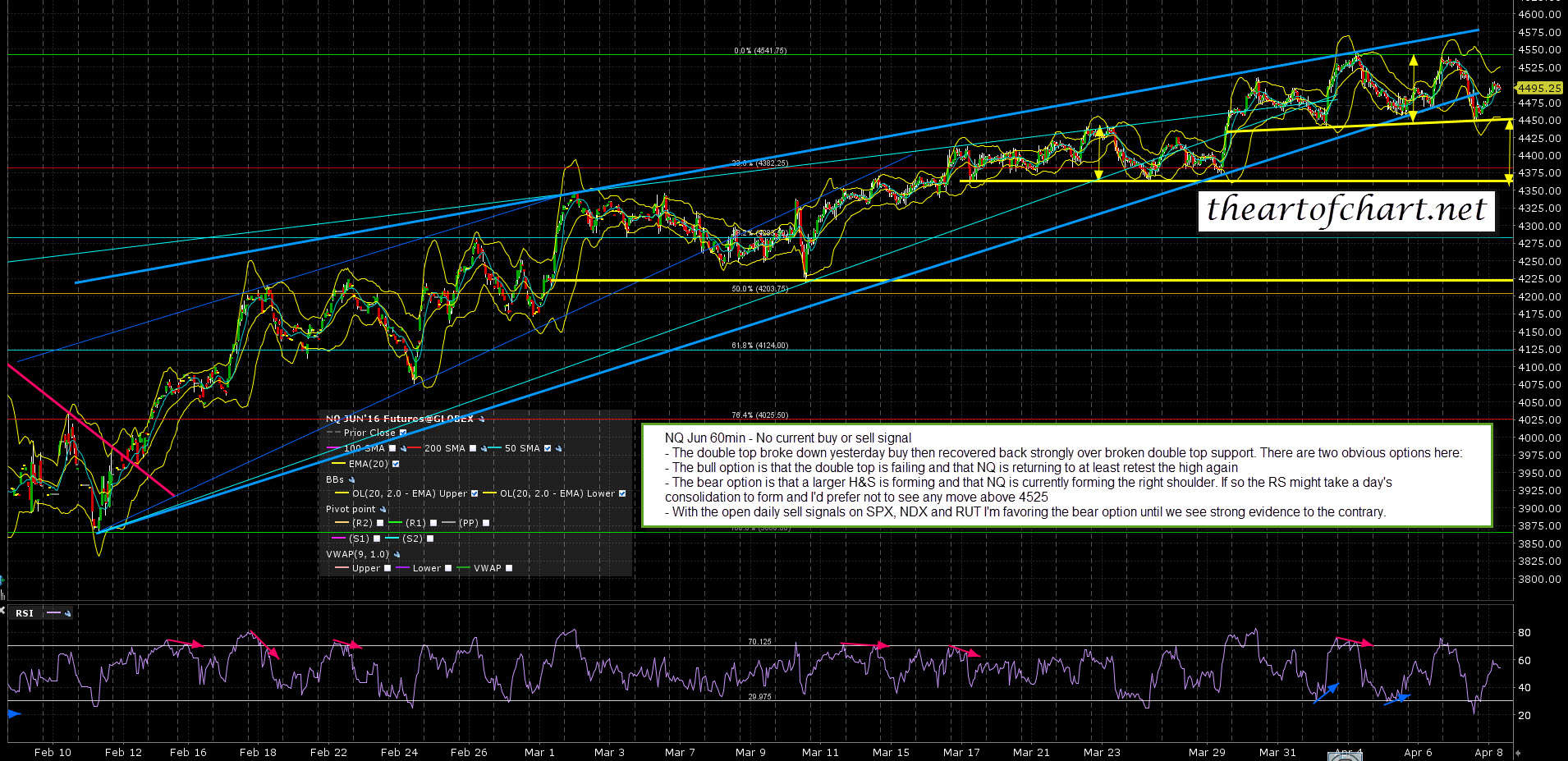
Task: Click wrench icon next to 100 SMA
Action: click(403, 448)
